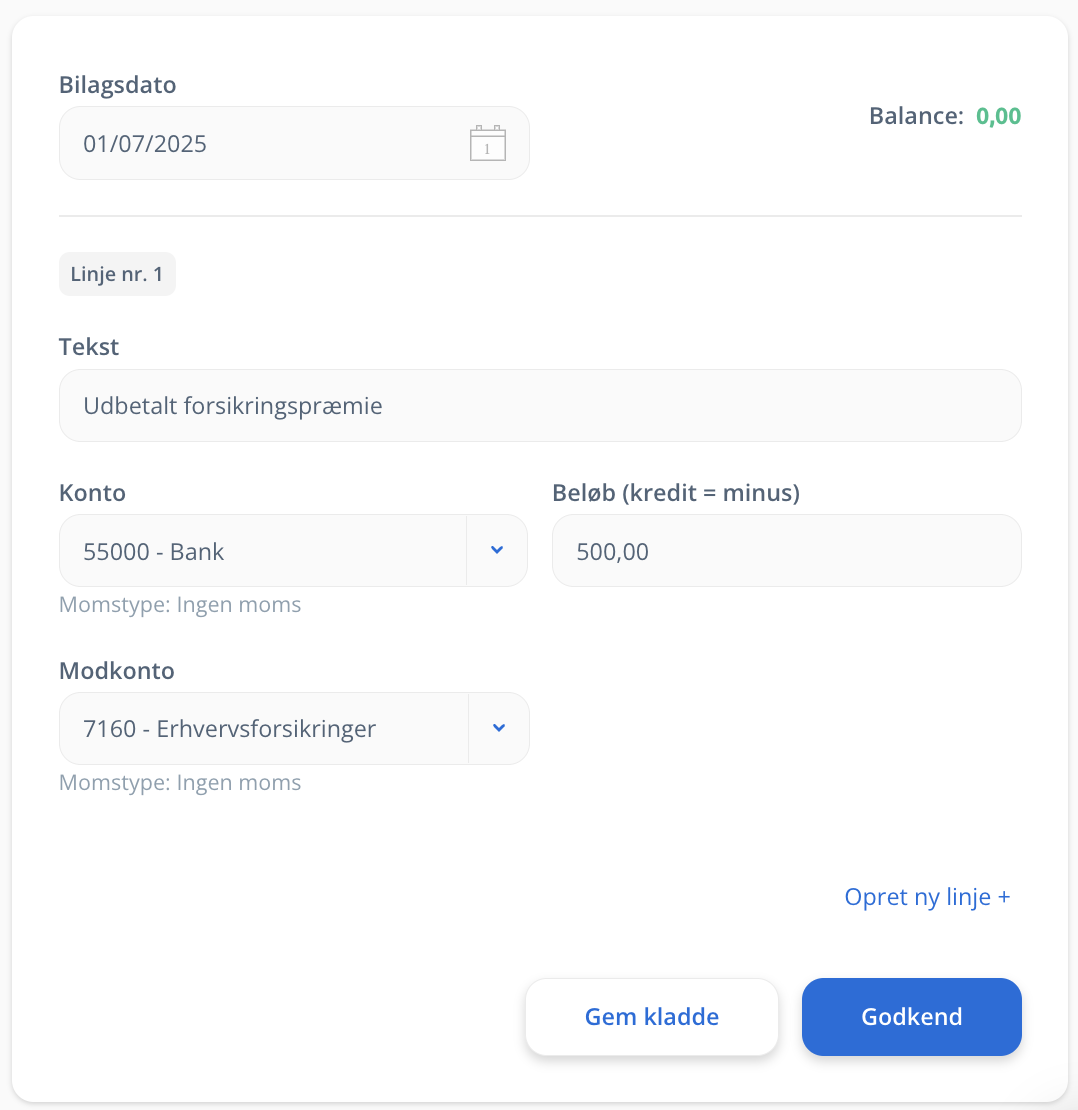Click the Tekst field label
The image size is (1078, 1110).
click(89, 346)
